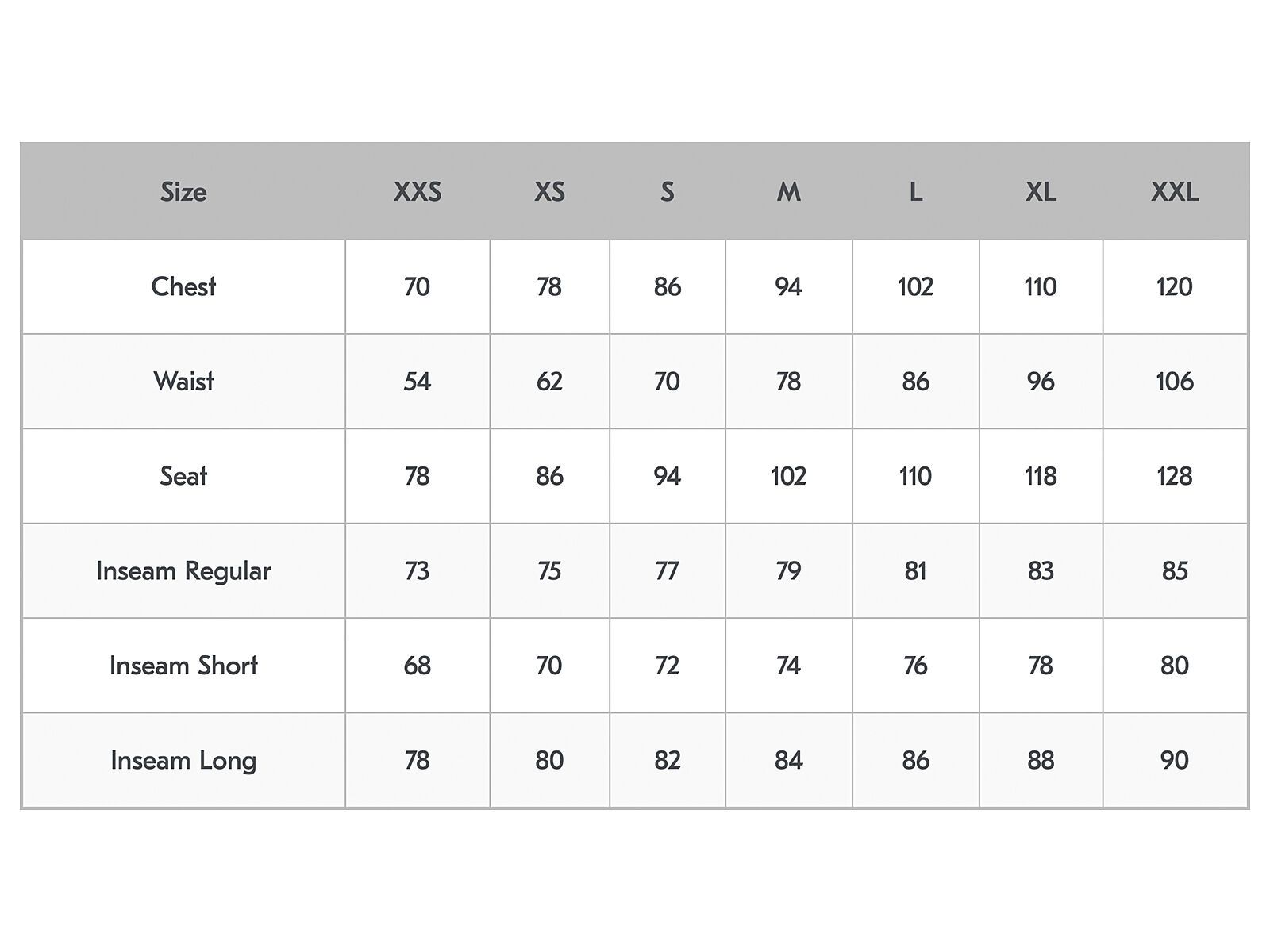Viewport: 1270px width, 952px height.
Task: Select Inseam Long value 88 for XL
Action: pos(1041,761)
